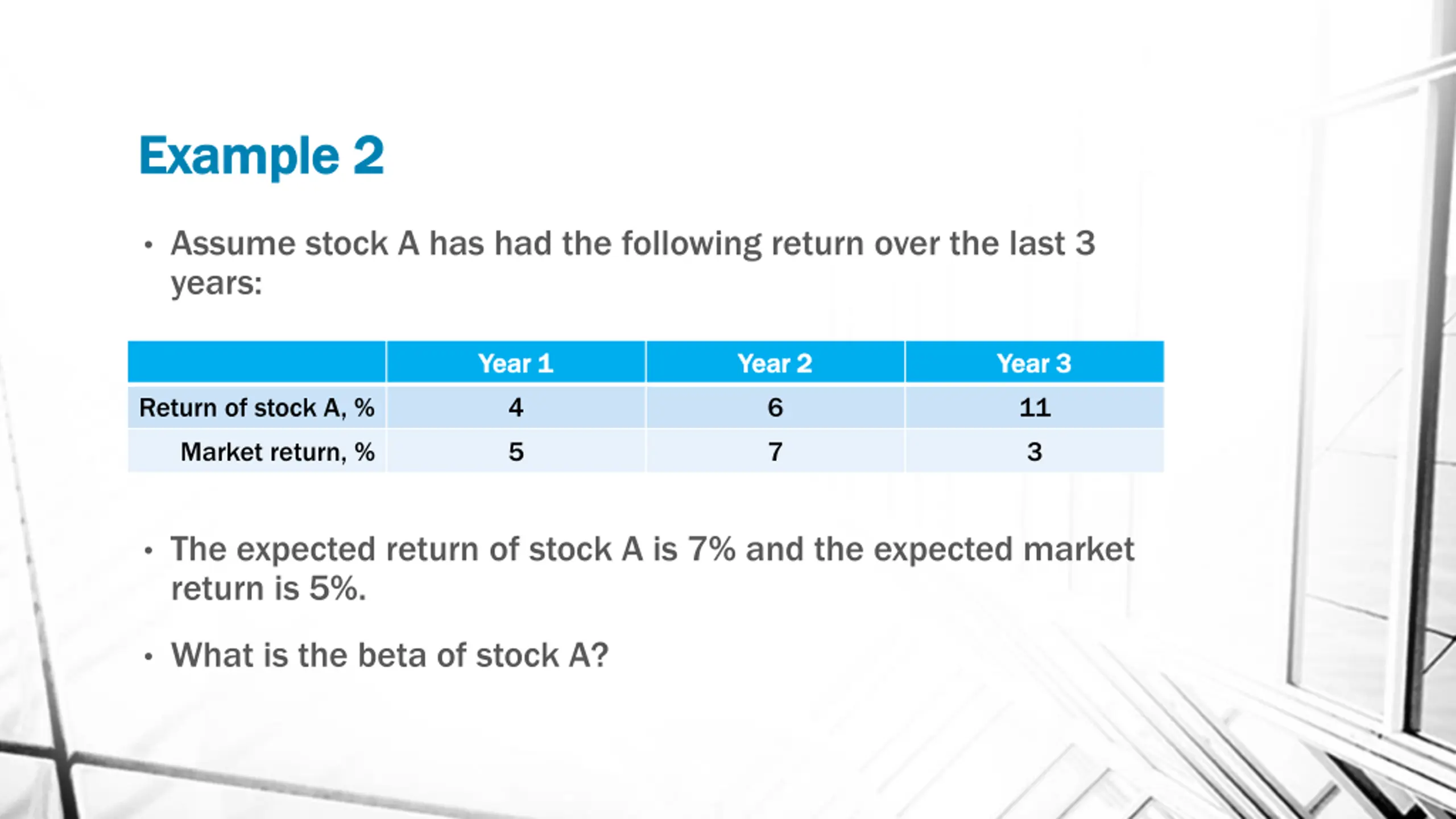Select the "Year 2" table header cell
The width and height of the screenshot is (1456, 819).
point(775,363)
